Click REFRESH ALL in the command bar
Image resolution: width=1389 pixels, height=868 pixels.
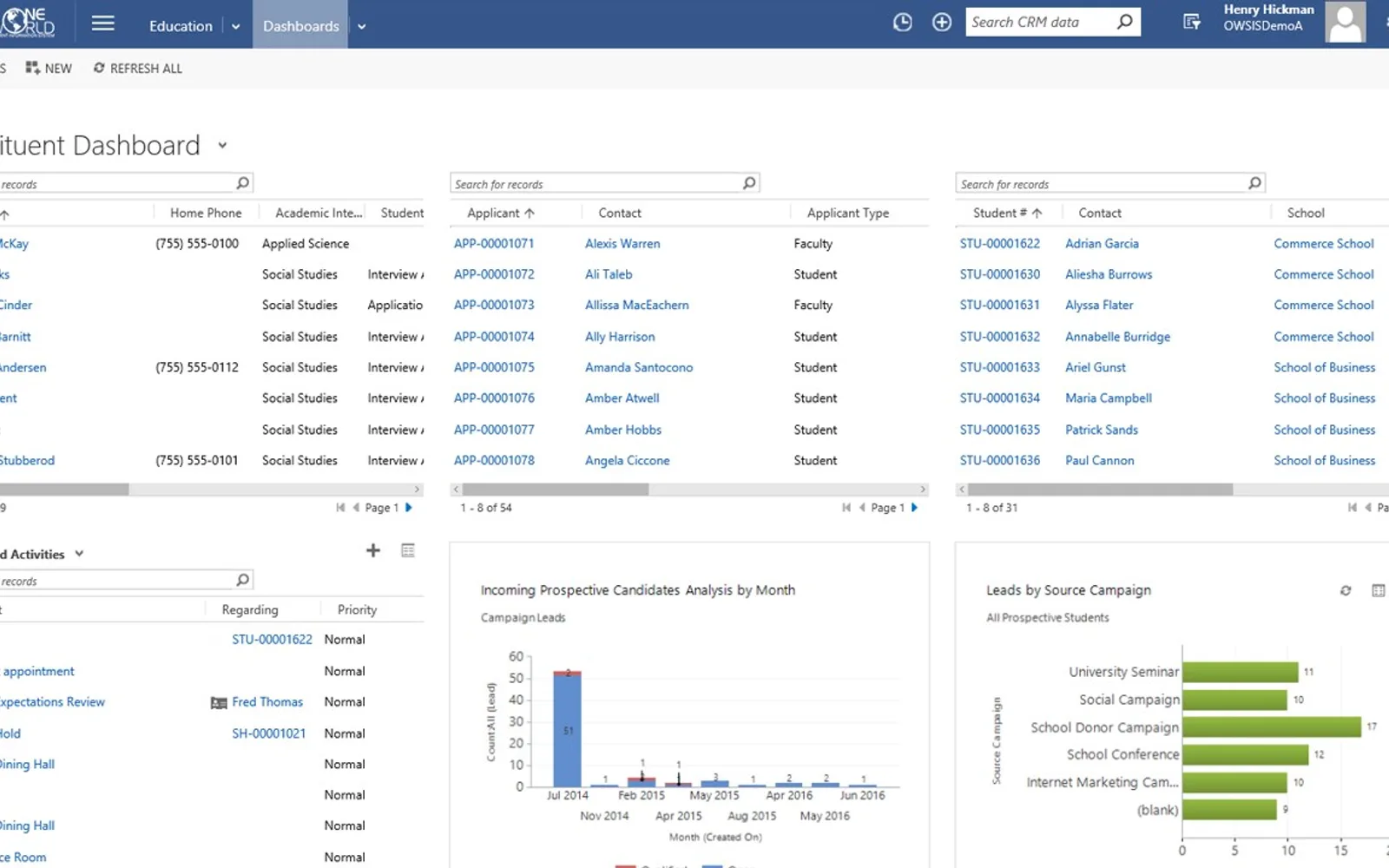(x=138, y=69)
